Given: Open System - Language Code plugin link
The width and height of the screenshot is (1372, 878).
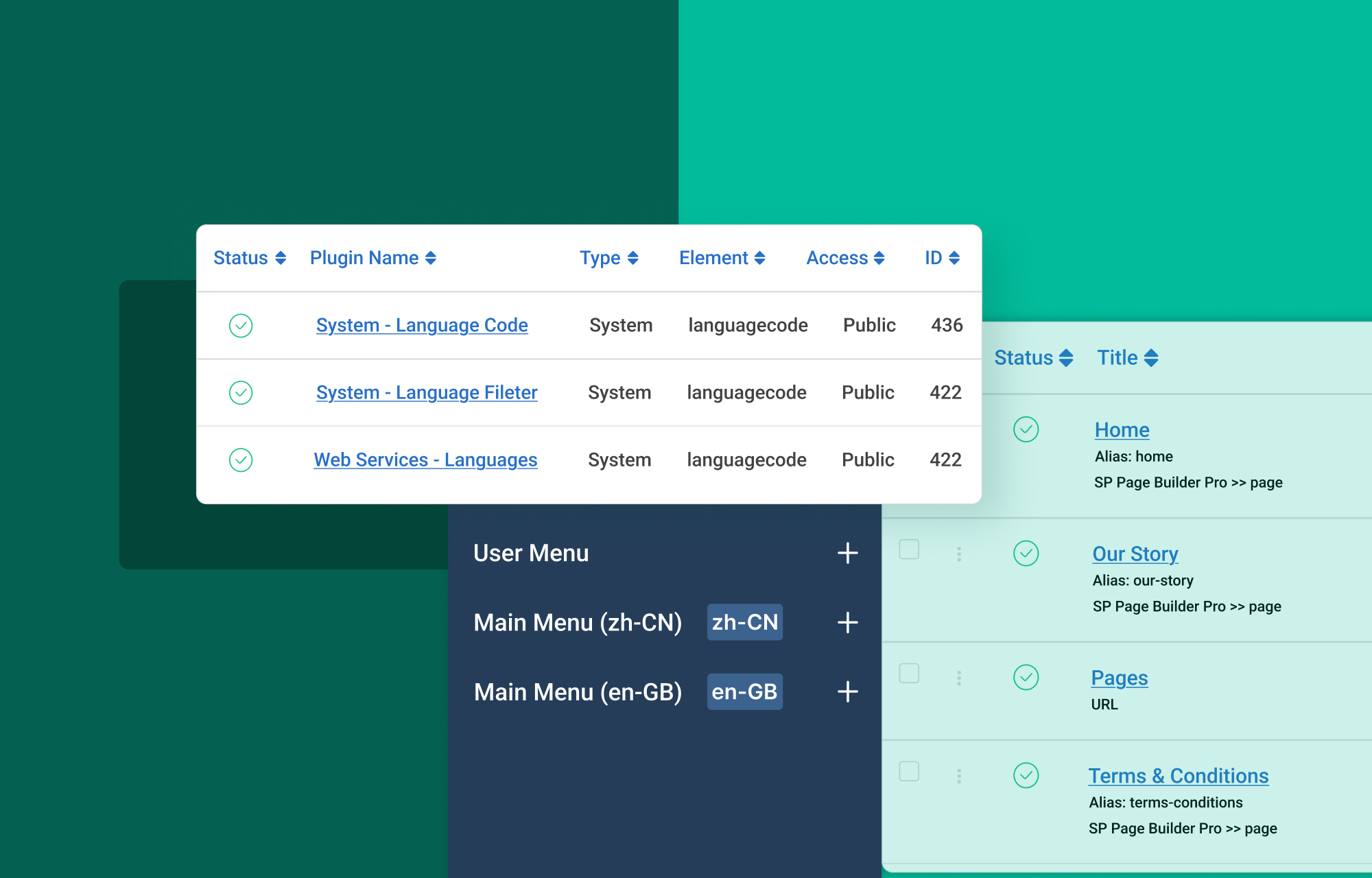Looking at the screenshot, I should pos(422,325).
